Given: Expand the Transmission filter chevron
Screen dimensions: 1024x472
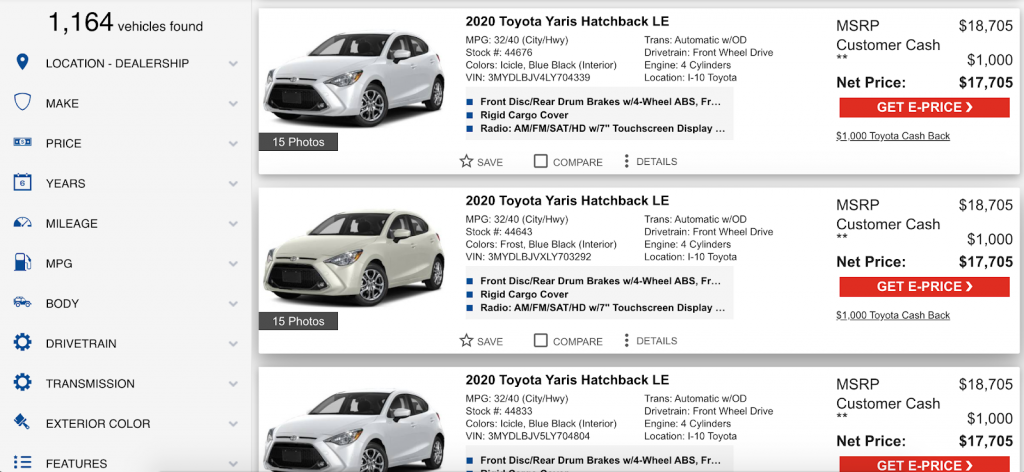Looking at the screenshot, I should coord(233,384).
